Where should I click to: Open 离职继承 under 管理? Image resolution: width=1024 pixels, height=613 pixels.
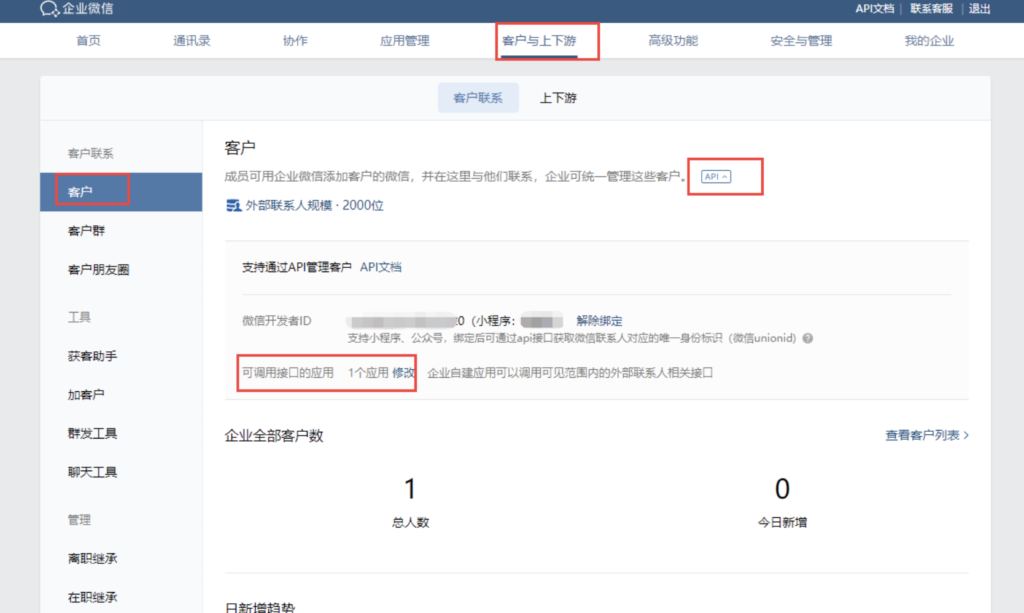click(91, 558)
